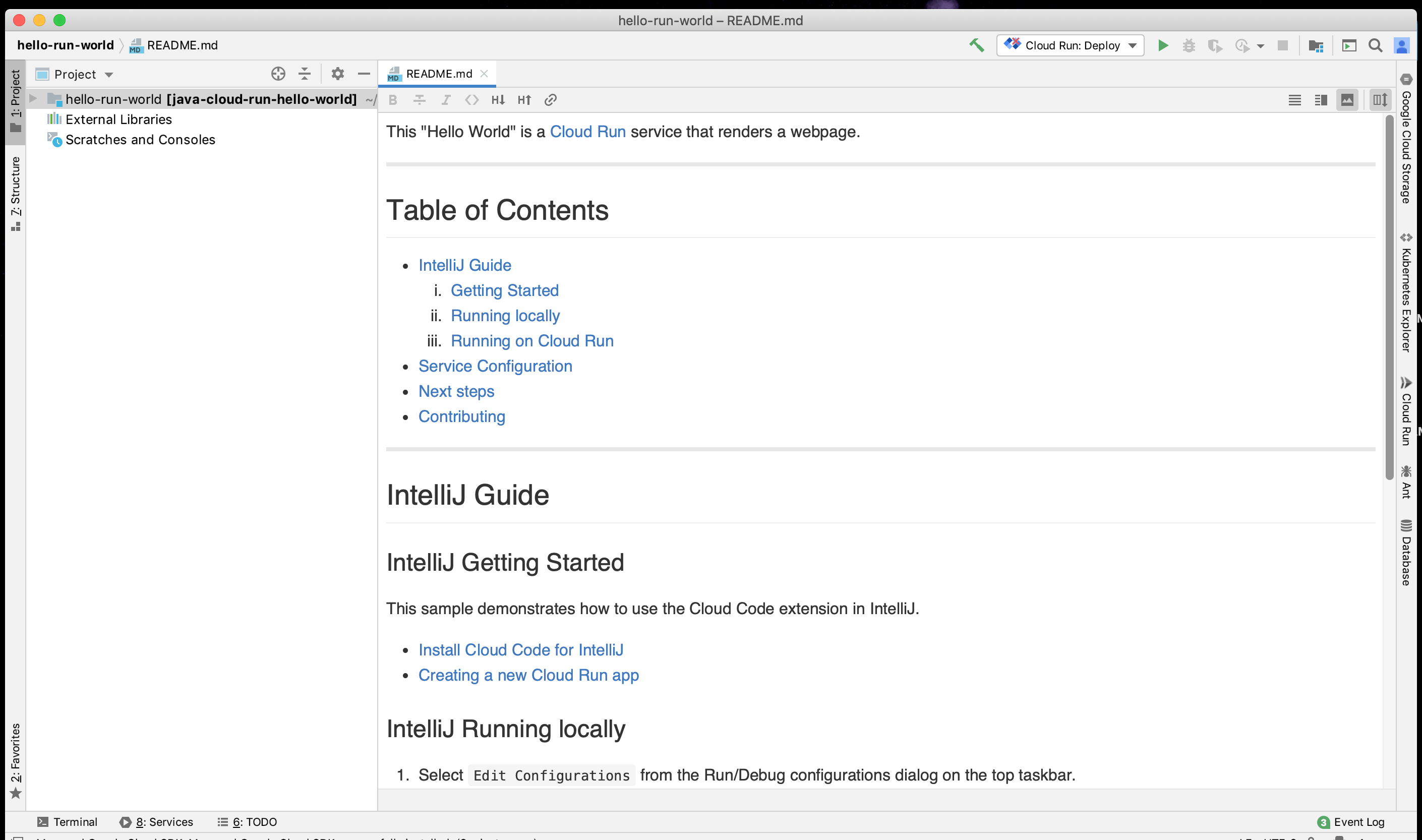Build the project with the hammer icon

(977, 44)
